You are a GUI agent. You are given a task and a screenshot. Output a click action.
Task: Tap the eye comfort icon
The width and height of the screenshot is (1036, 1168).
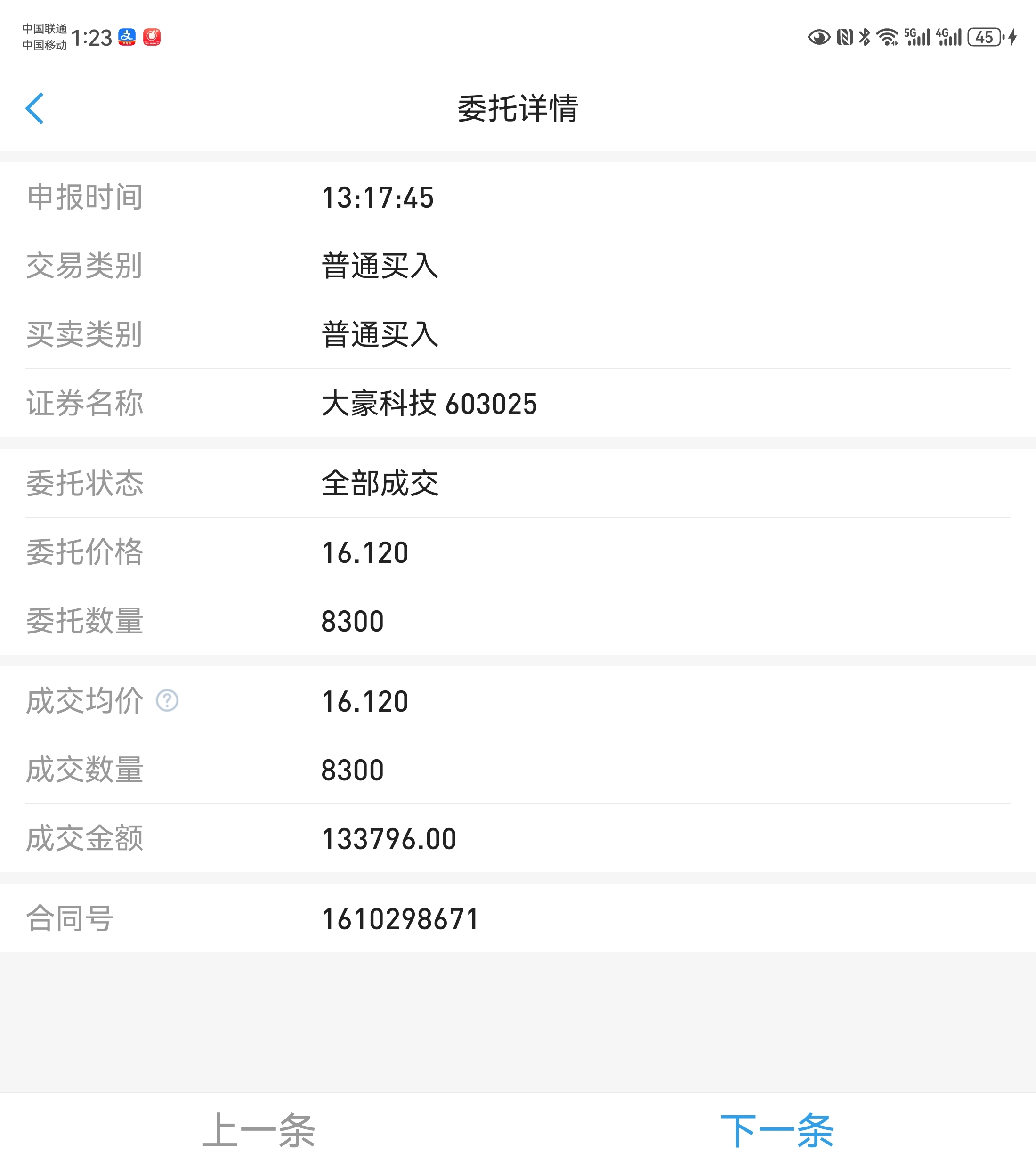click(x=818, y=38)
